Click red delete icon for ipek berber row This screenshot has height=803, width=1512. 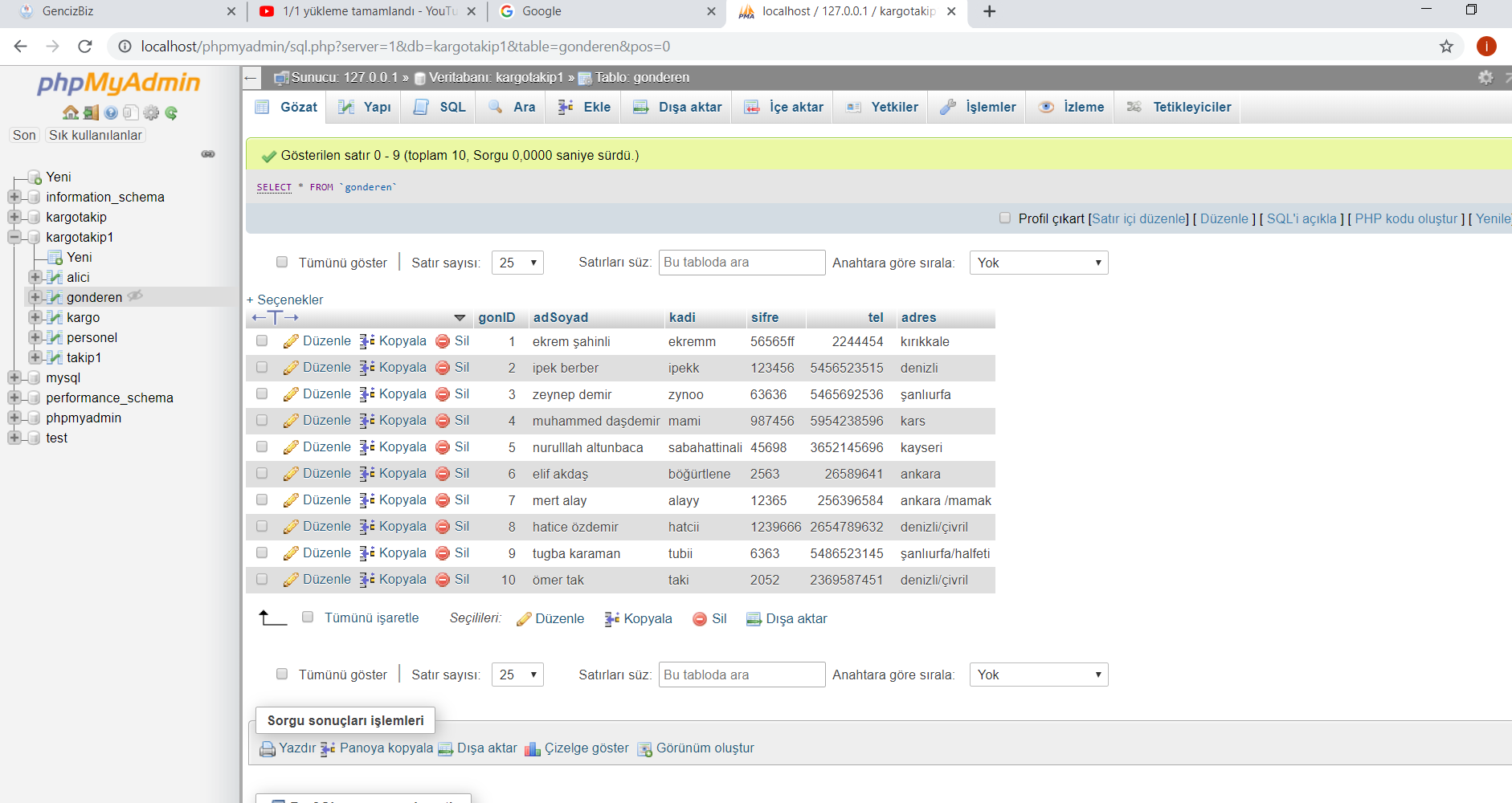point(443,368)
